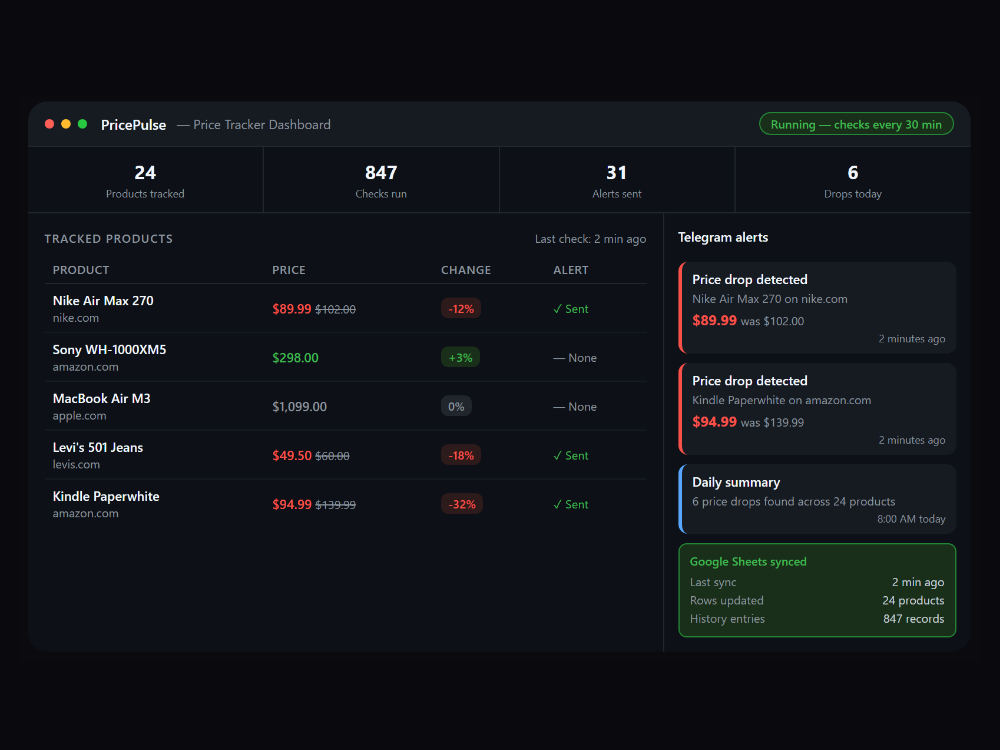The image size is (1000, 750).
Task: Select the Checks run stat card
Action: point(381,180)
